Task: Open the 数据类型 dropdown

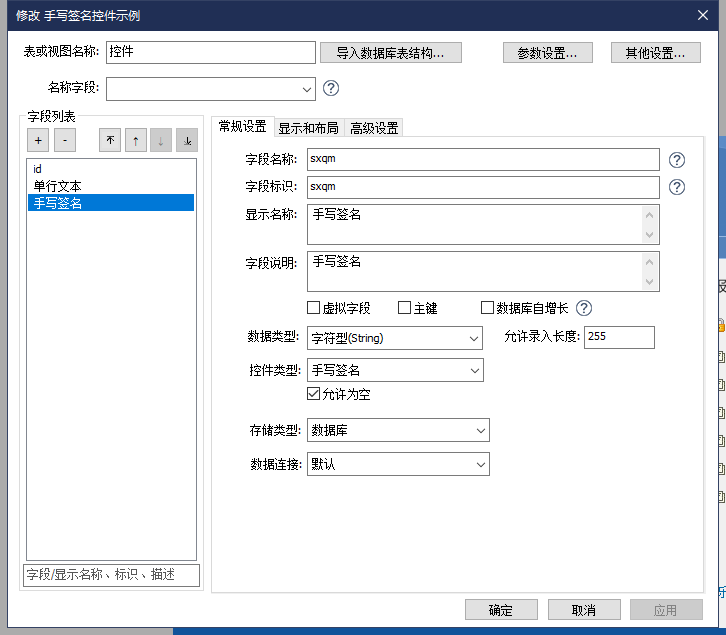Action: 396,338
